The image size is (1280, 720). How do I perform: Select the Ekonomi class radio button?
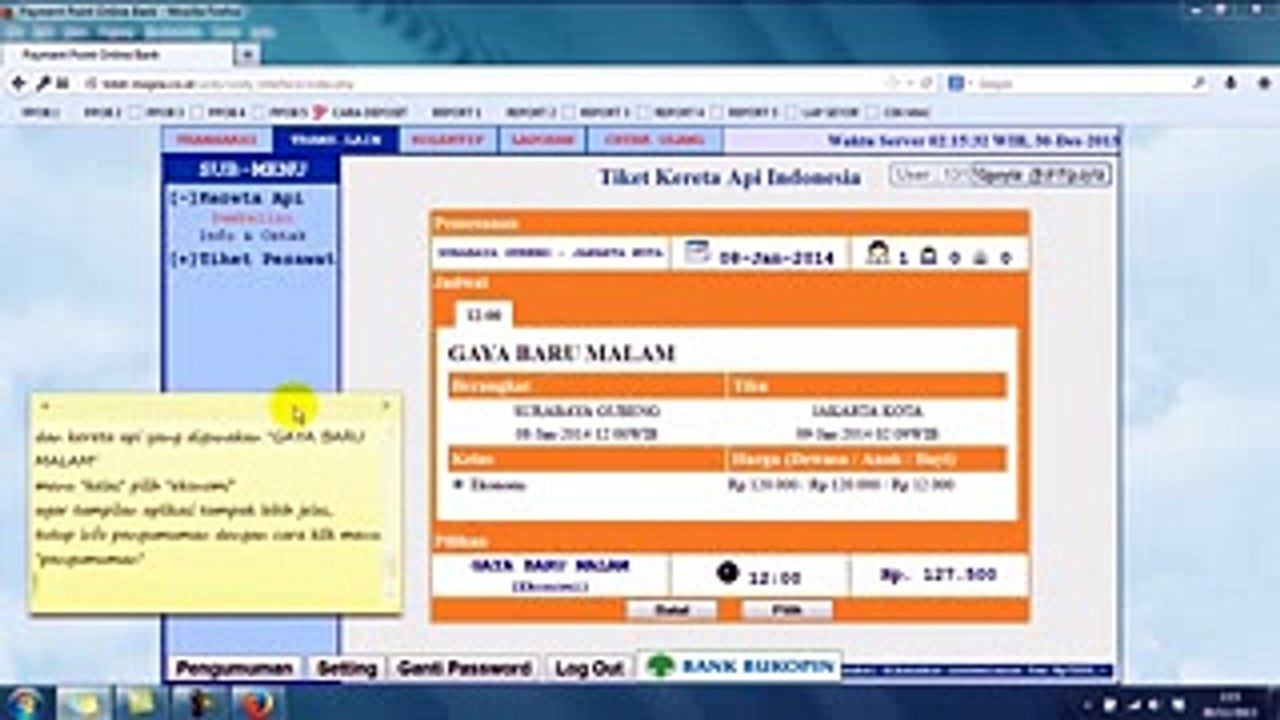pyautogui.click(x=459, y=484)
